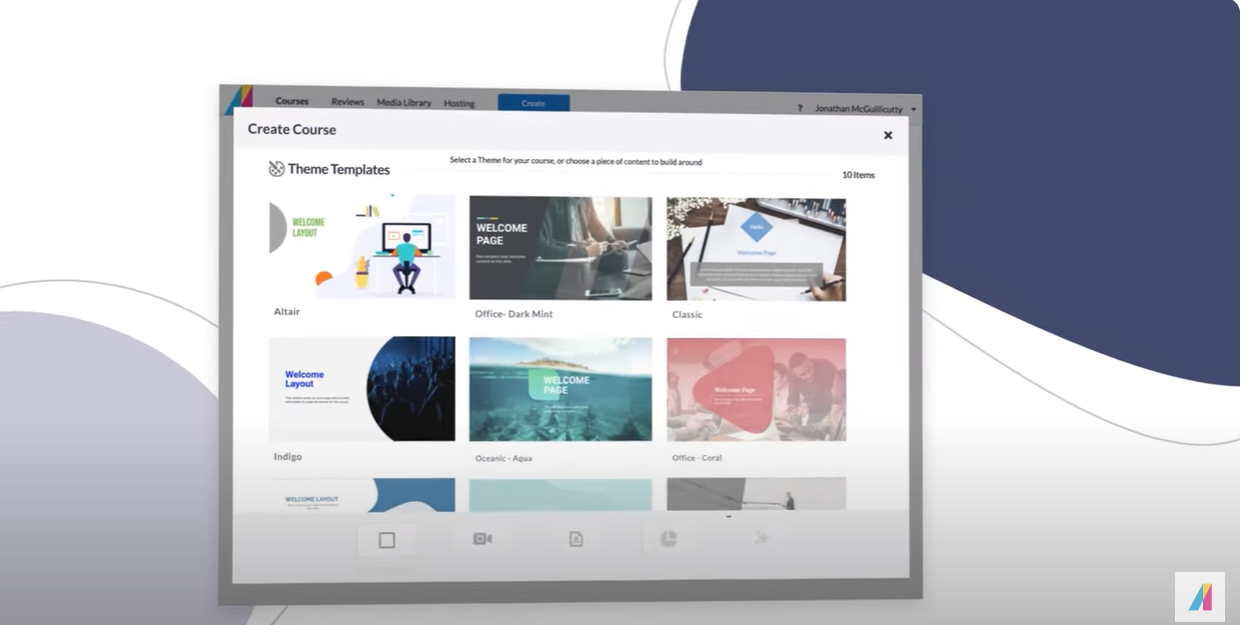Pick the light teal theme in bottom row

[560, 495]
